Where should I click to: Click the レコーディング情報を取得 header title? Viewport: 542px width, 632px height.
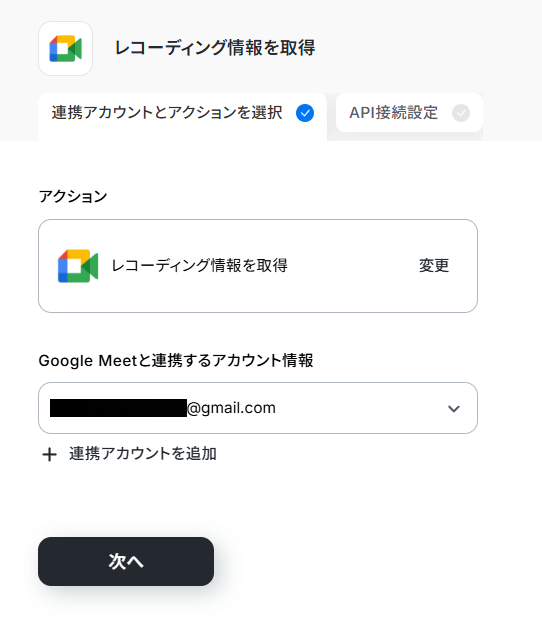[215, 48]
